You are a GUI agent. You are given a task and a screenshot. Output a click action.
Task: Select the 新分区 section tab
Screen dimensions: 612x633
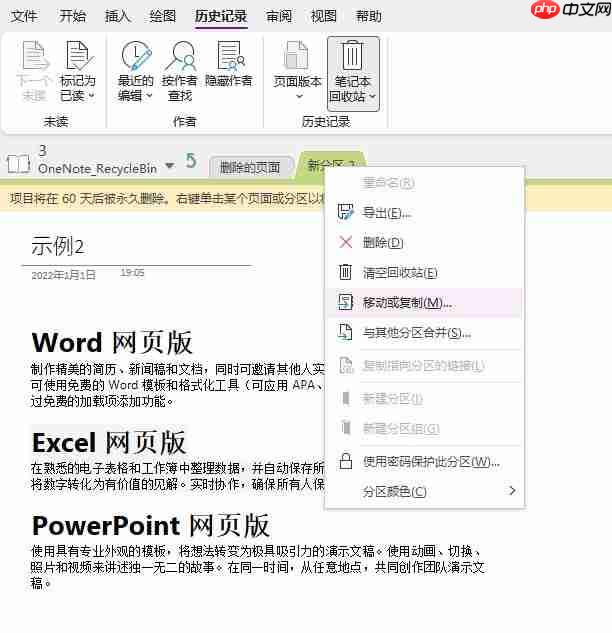pos(331,165)
